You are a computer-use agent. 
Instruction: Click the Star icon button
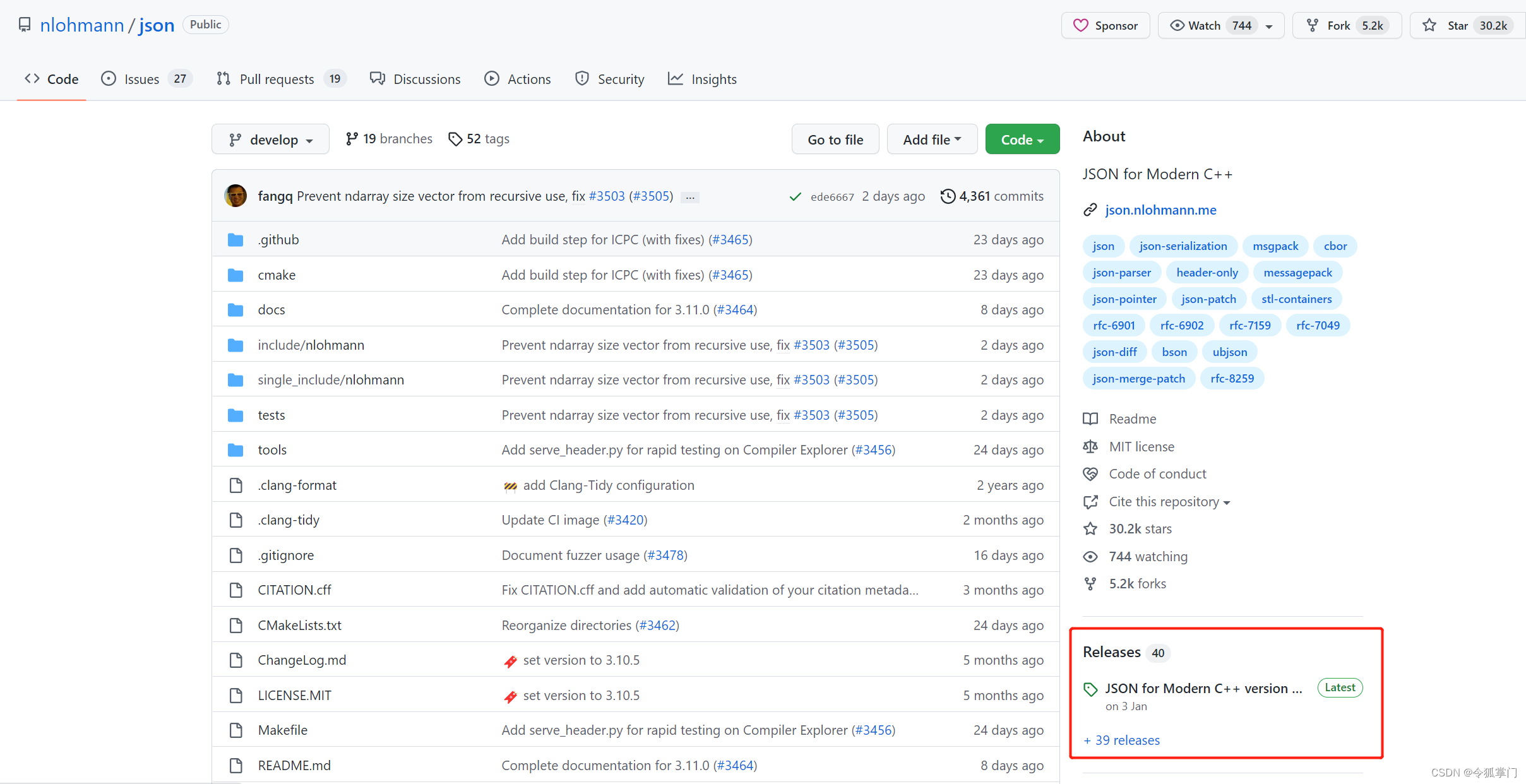click(1429, 26)
